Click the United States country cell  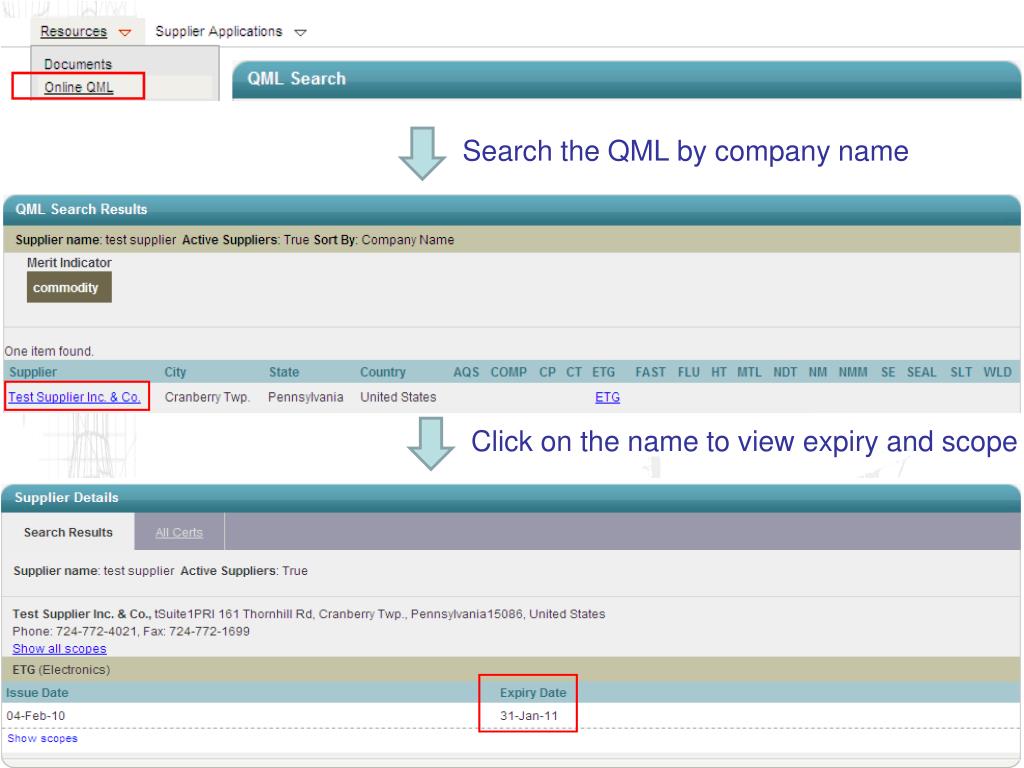click(398, 397)
